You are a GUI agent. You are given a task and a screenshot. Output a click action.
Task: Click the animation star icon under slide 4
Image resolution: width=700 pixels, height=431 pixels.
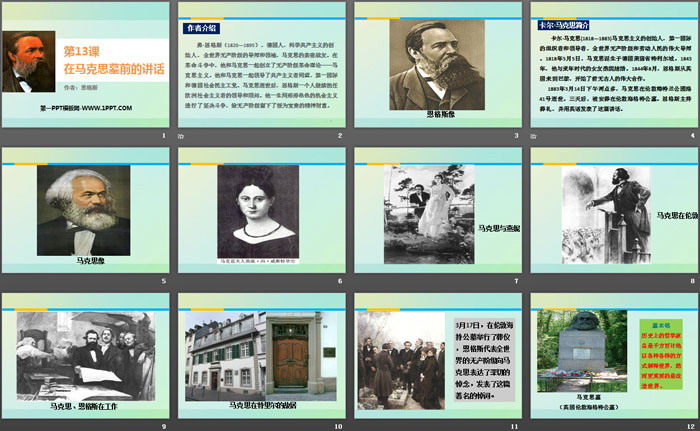coord(533,136)
